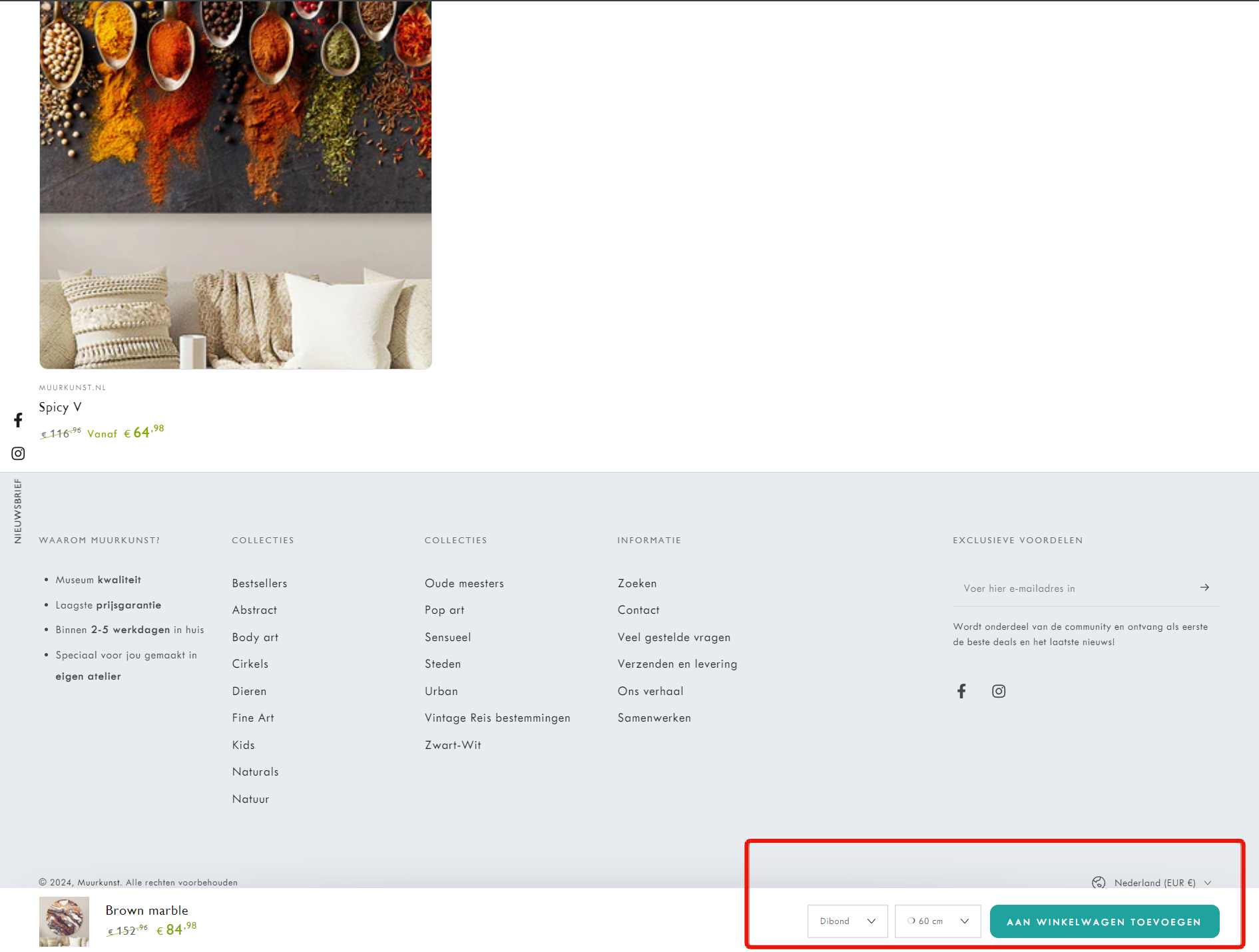
Task: Click the Waarom Muurkunst? heading
Action: pyautogui.click(x=99, y=541)
